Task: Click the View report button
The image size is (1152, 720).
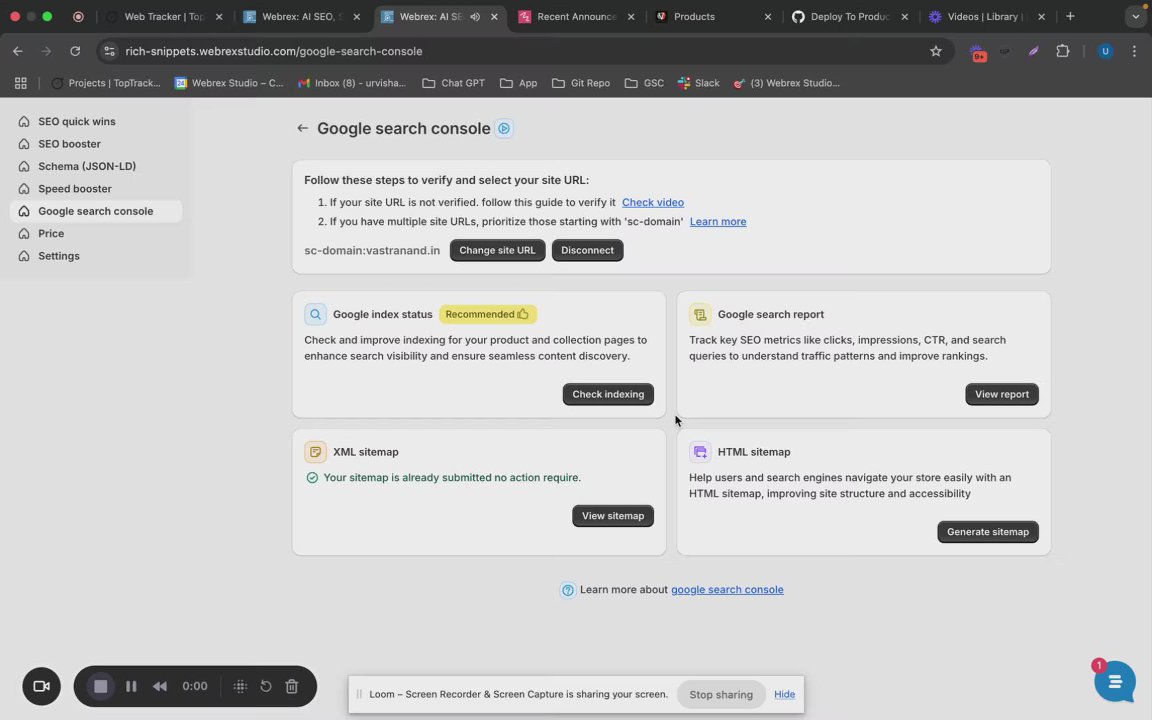Action: click(x=1001, y=395)
